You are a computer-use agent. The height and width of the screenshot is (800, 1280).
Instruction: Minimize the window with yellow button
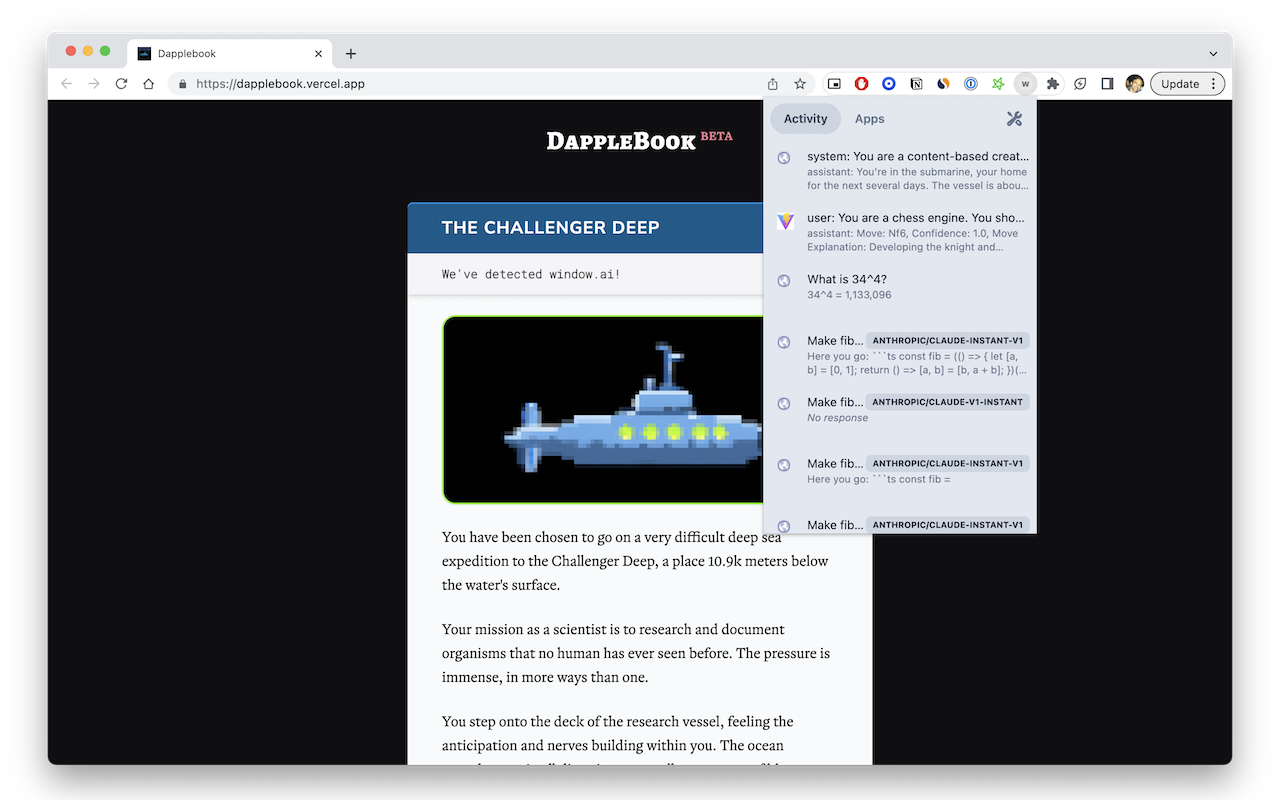(88, 51)
